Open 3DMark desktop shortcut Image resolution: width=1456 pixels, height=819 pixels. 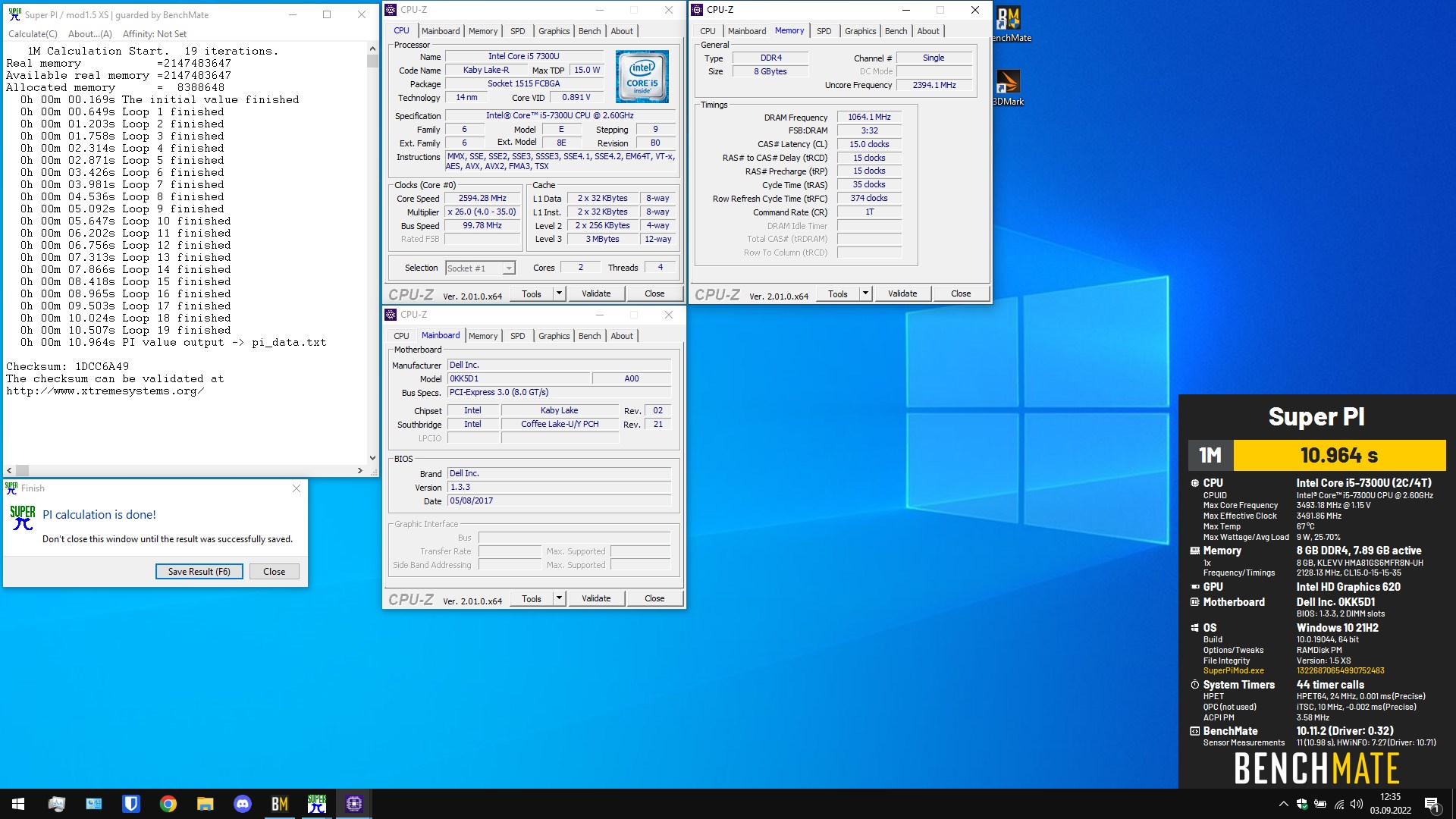point(1009,87)
